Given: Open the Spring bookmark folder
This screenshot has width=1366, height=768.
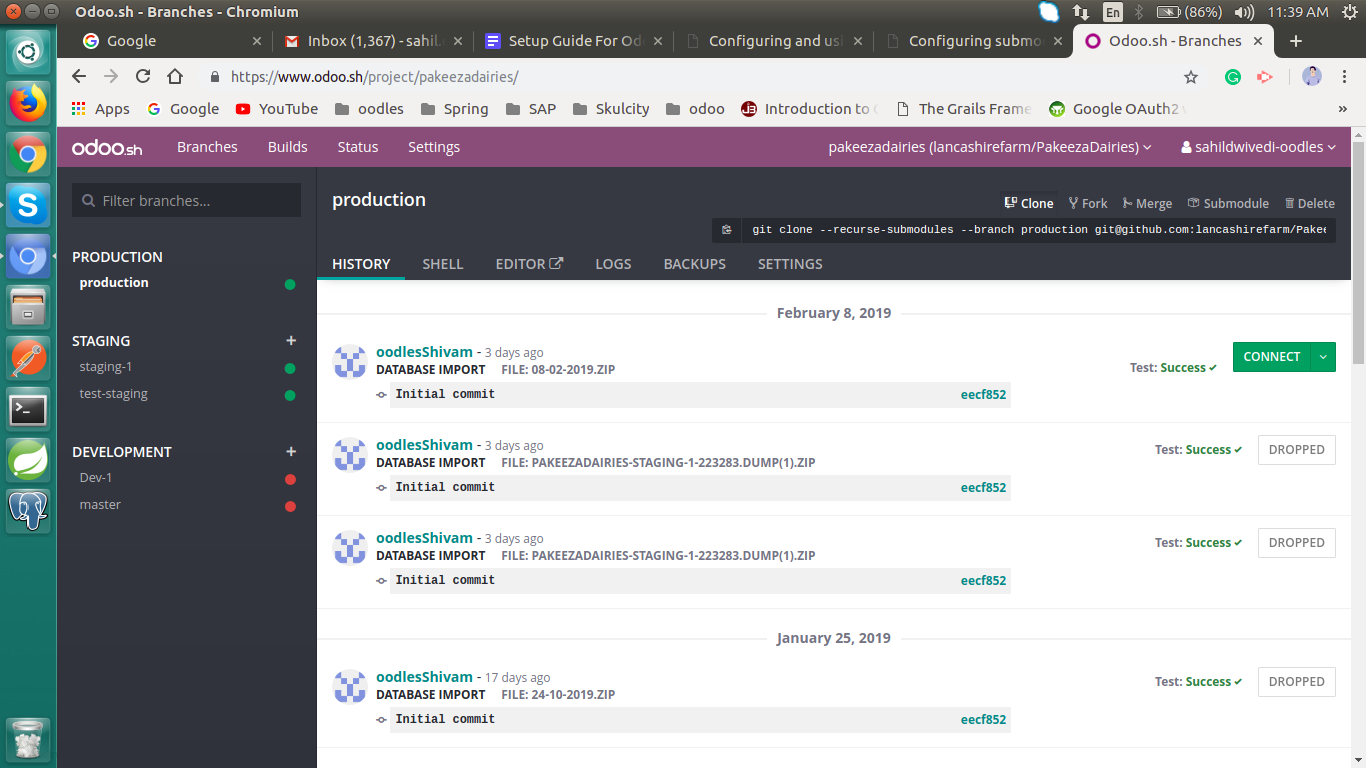Looking at the screenshot, I should coord(454,109).
